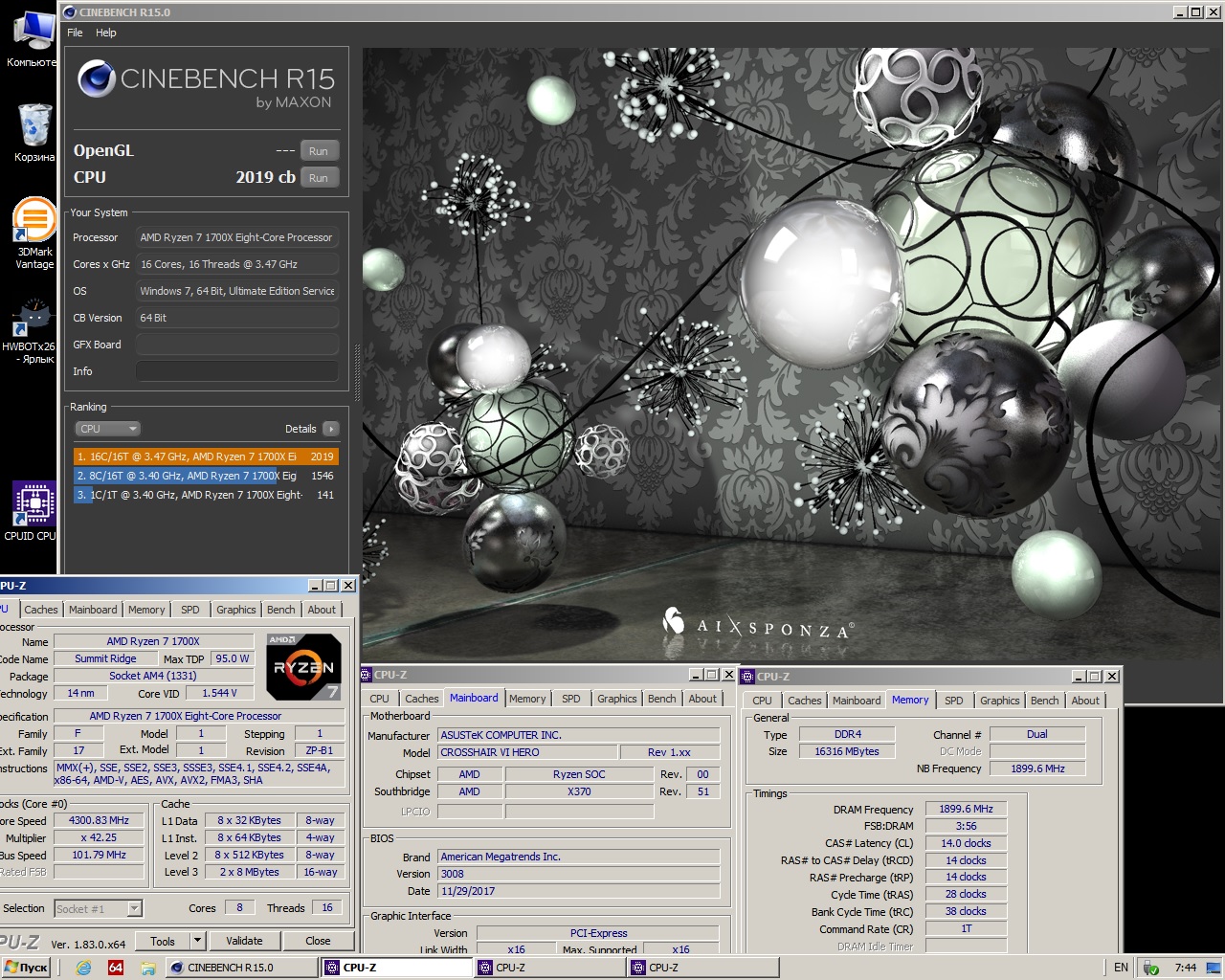Open the Пуск start button
This screenshot has width=1225, height=980.
26,968
